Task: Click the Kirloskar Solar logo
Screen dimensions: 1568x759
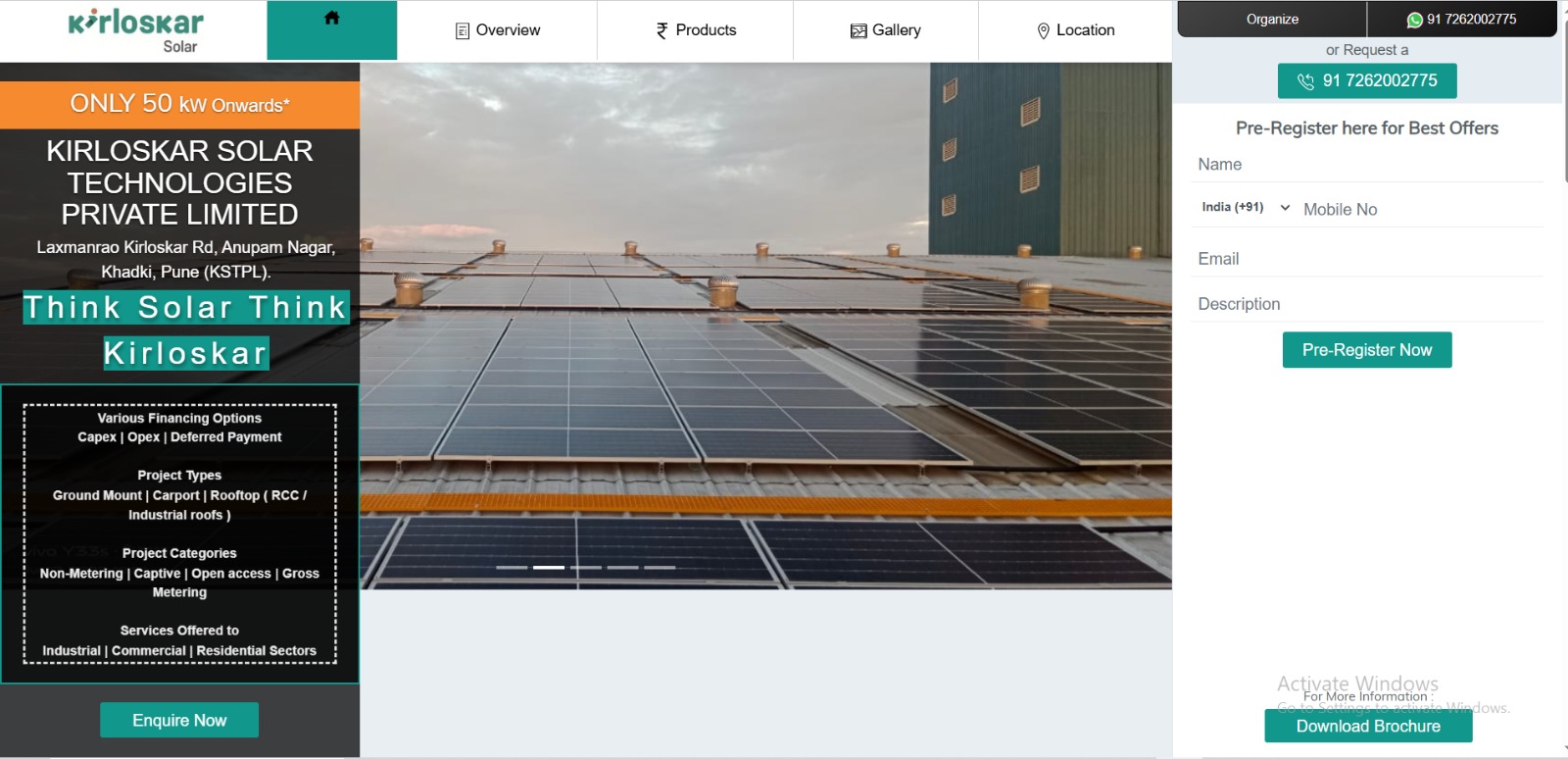Action: click(136, 31)
